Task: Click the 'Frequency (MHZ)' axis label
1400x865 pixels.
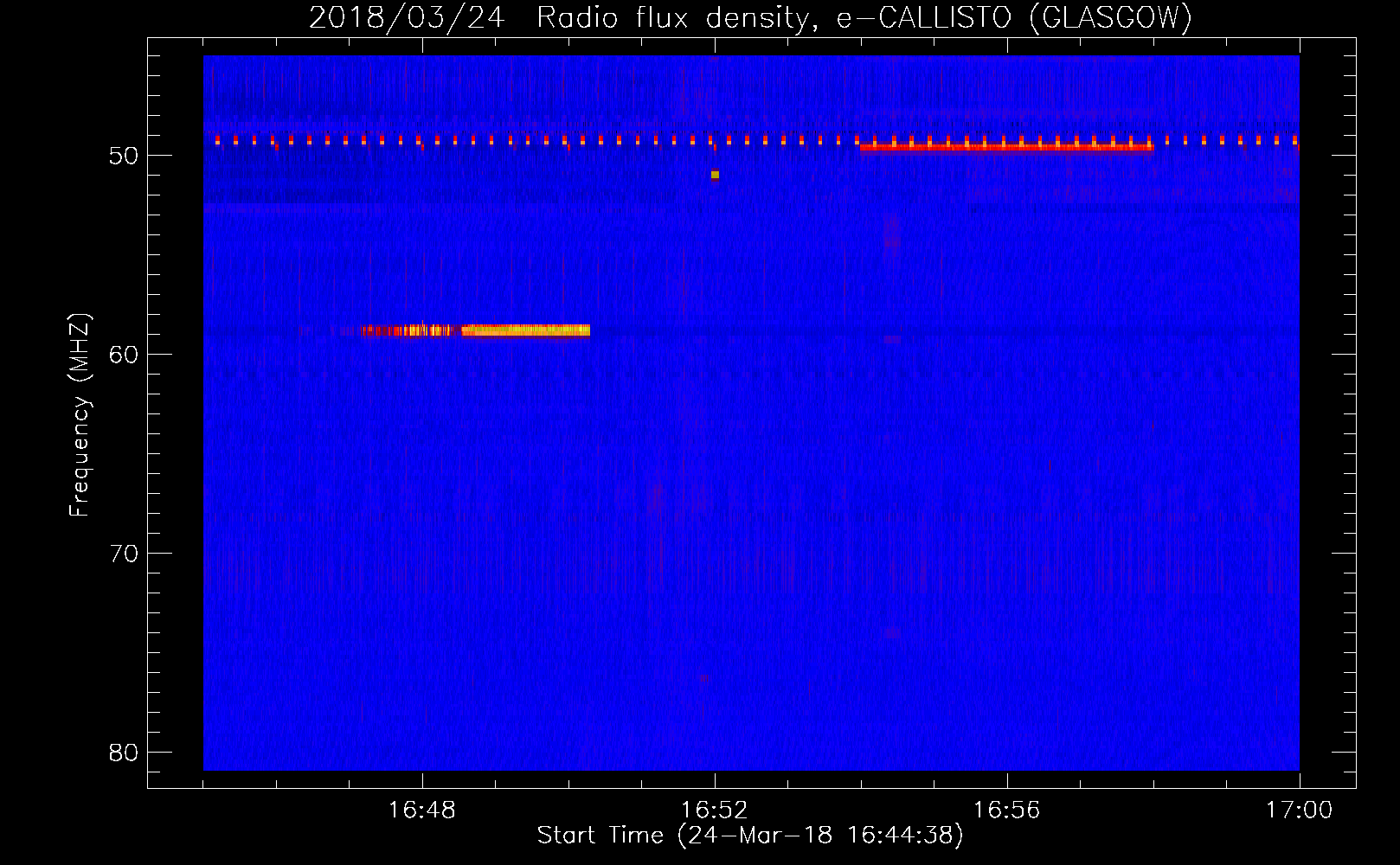Action: click(80, 415)
